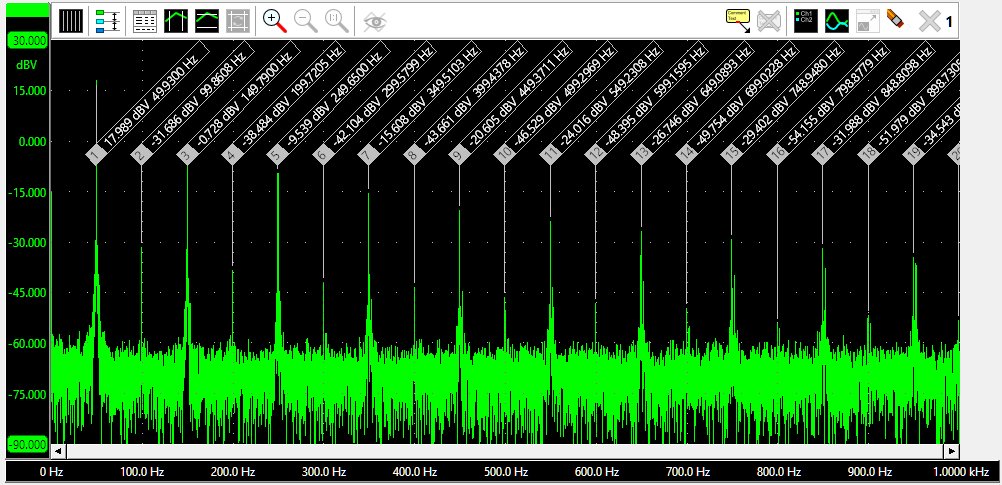Select marker diamond 1 at 49.93 Hz

pyautogui.click(x=96, y=155)
